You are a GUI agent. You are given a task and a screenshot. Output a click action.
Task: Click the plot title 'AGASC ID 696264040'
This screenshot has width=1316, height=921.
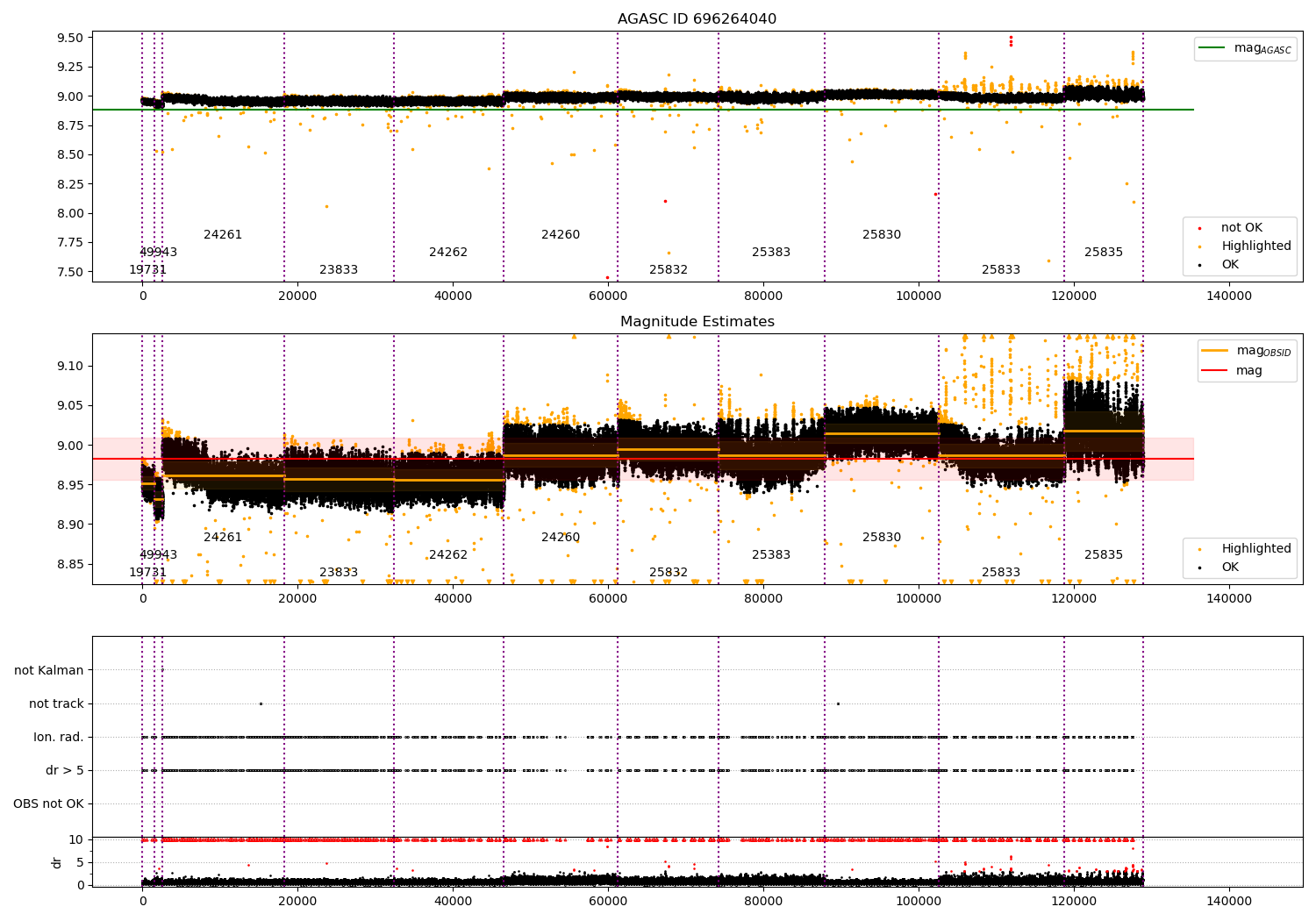697,19
